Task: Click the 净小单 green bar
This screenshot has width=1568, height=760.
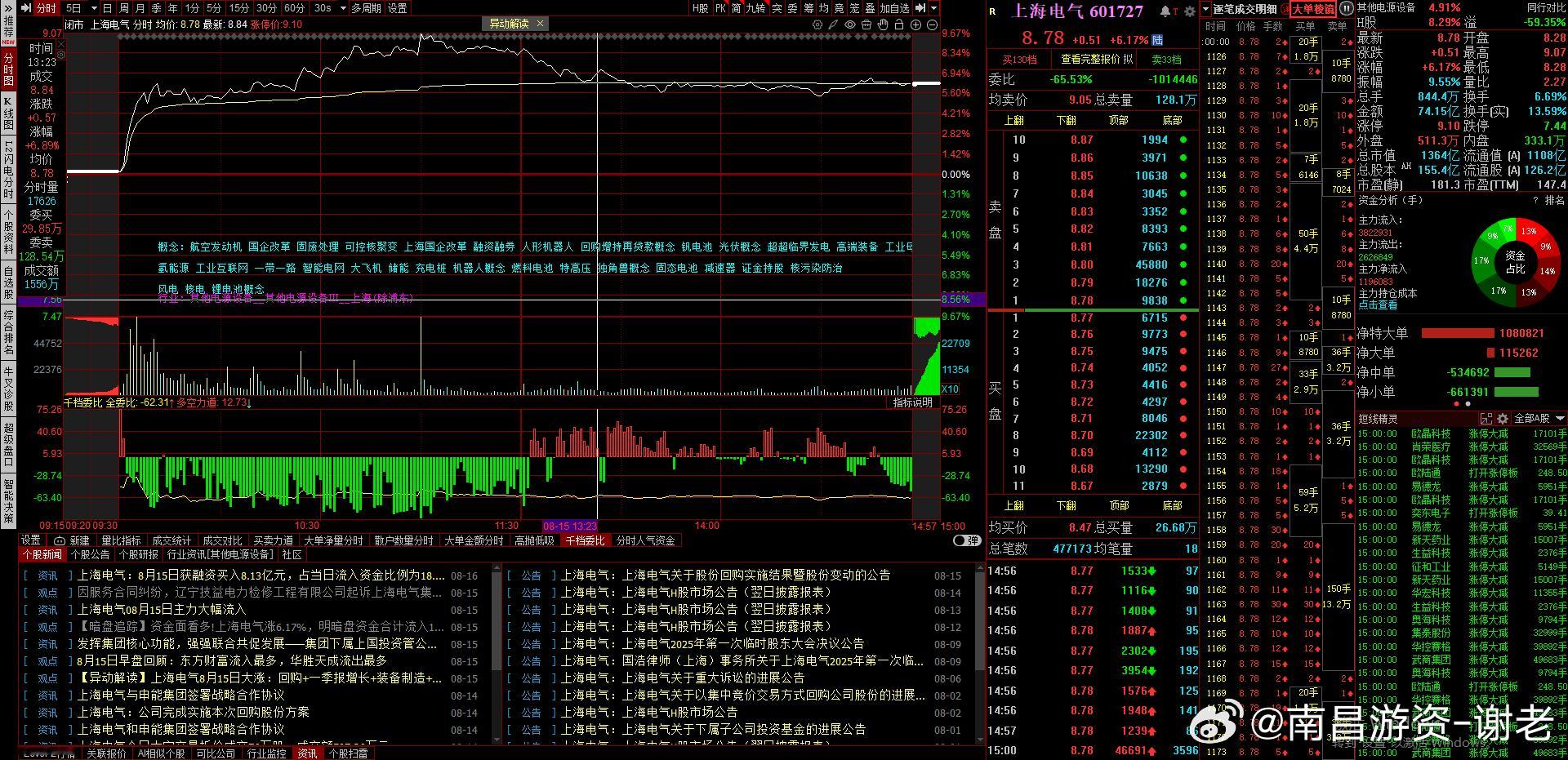Action: click(x=1517, y=392)
